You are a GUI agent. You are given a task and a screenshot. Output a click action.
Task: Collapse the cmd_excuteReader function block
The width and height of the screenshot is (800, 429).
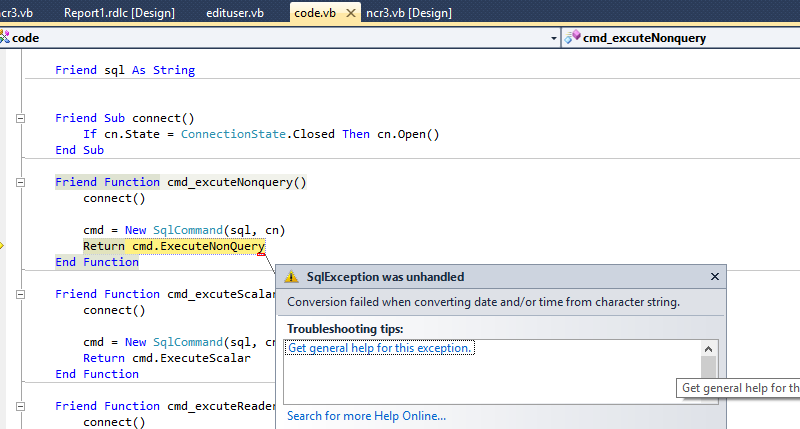[20, 407]
